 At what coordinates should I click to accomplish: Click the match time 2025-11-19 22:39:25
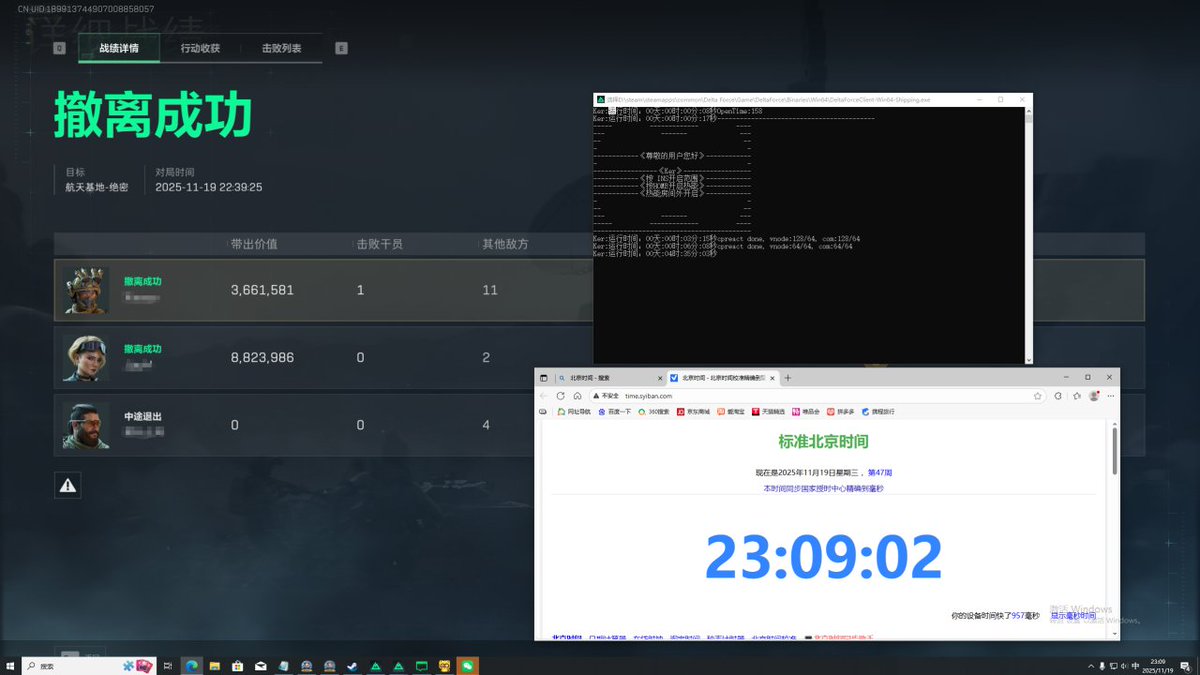(209, 187)
